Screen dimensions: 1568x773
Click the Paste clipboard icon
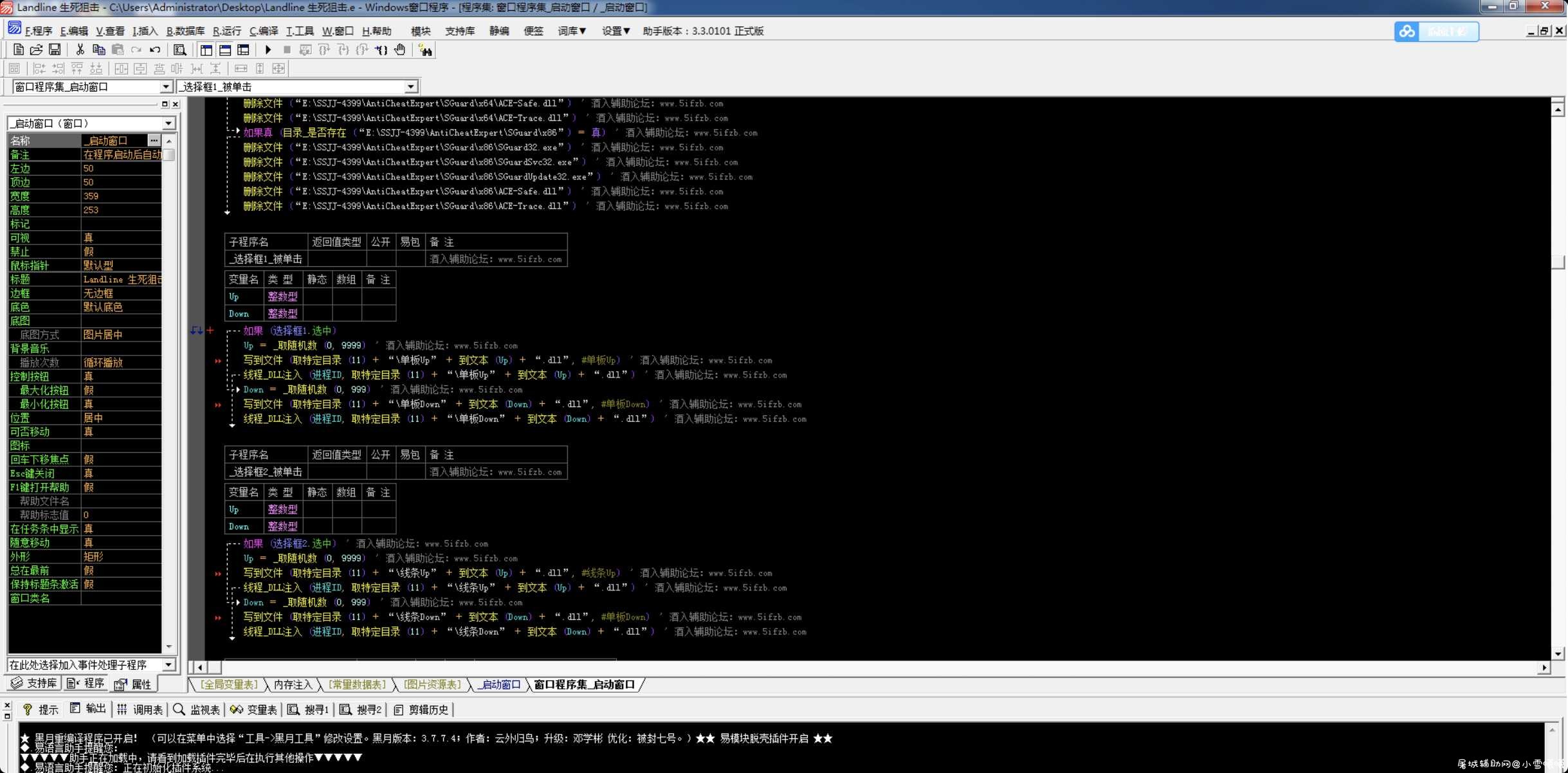(x=117, y=50)
